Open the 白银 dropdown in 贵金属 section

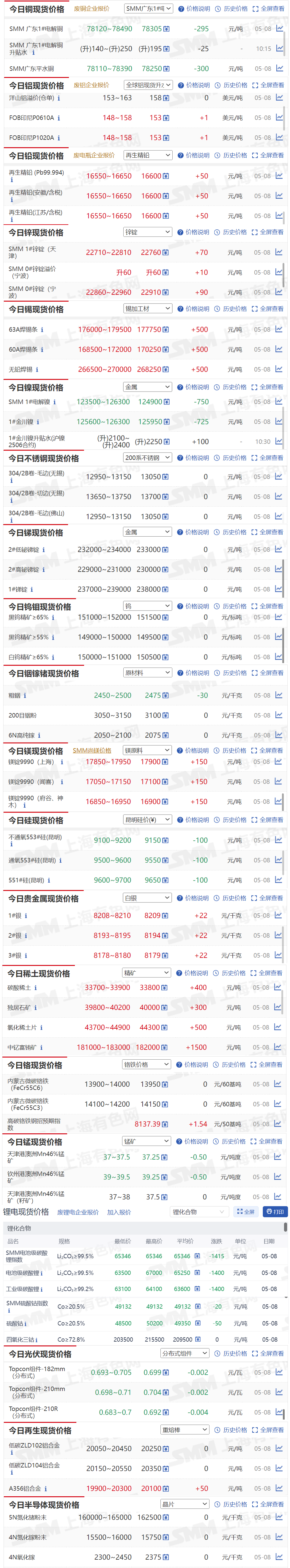click(x=147, y=898)
